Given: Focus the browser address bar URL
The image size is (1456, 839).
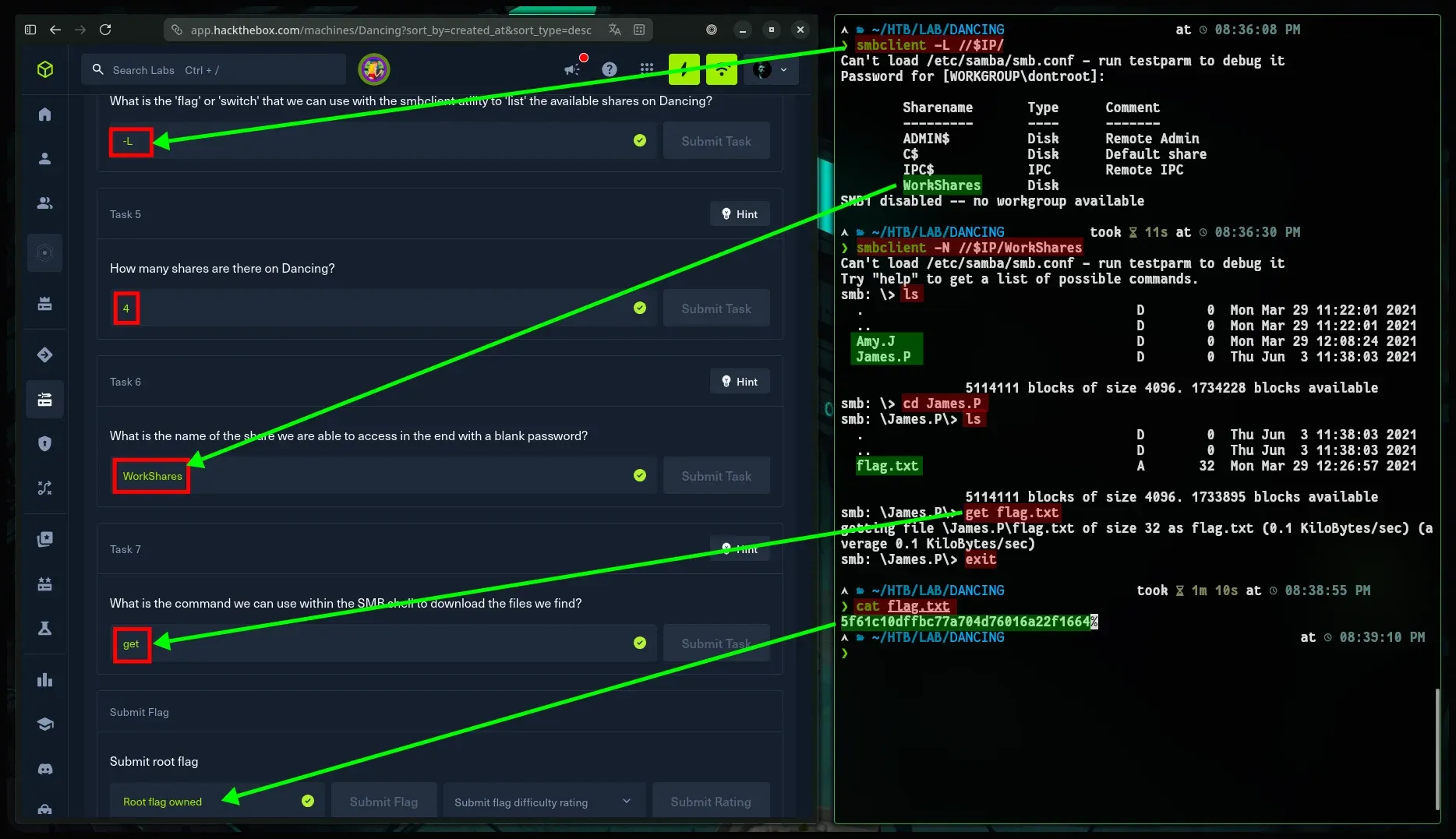Looking at the screenshot, I should coord(391,30).
